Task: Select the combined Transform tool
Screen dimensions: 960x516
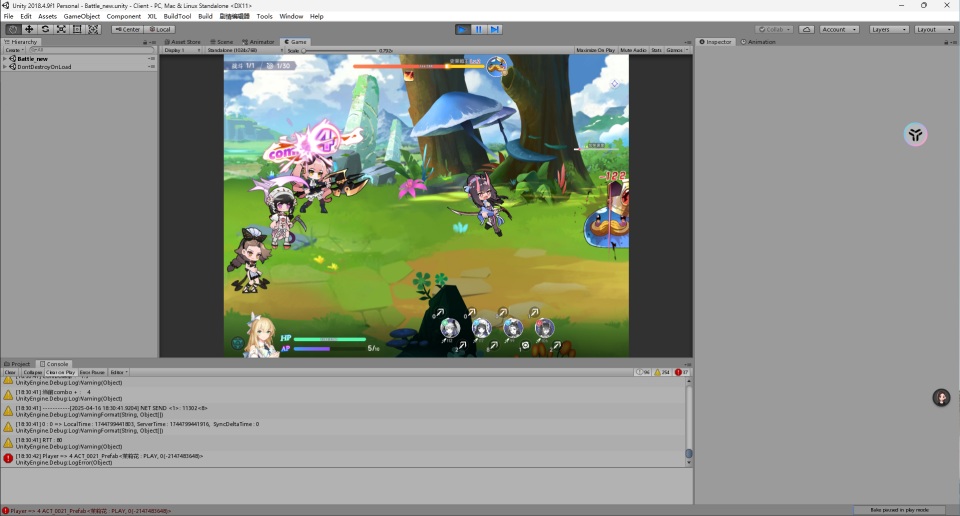Action: pos(93,29)
